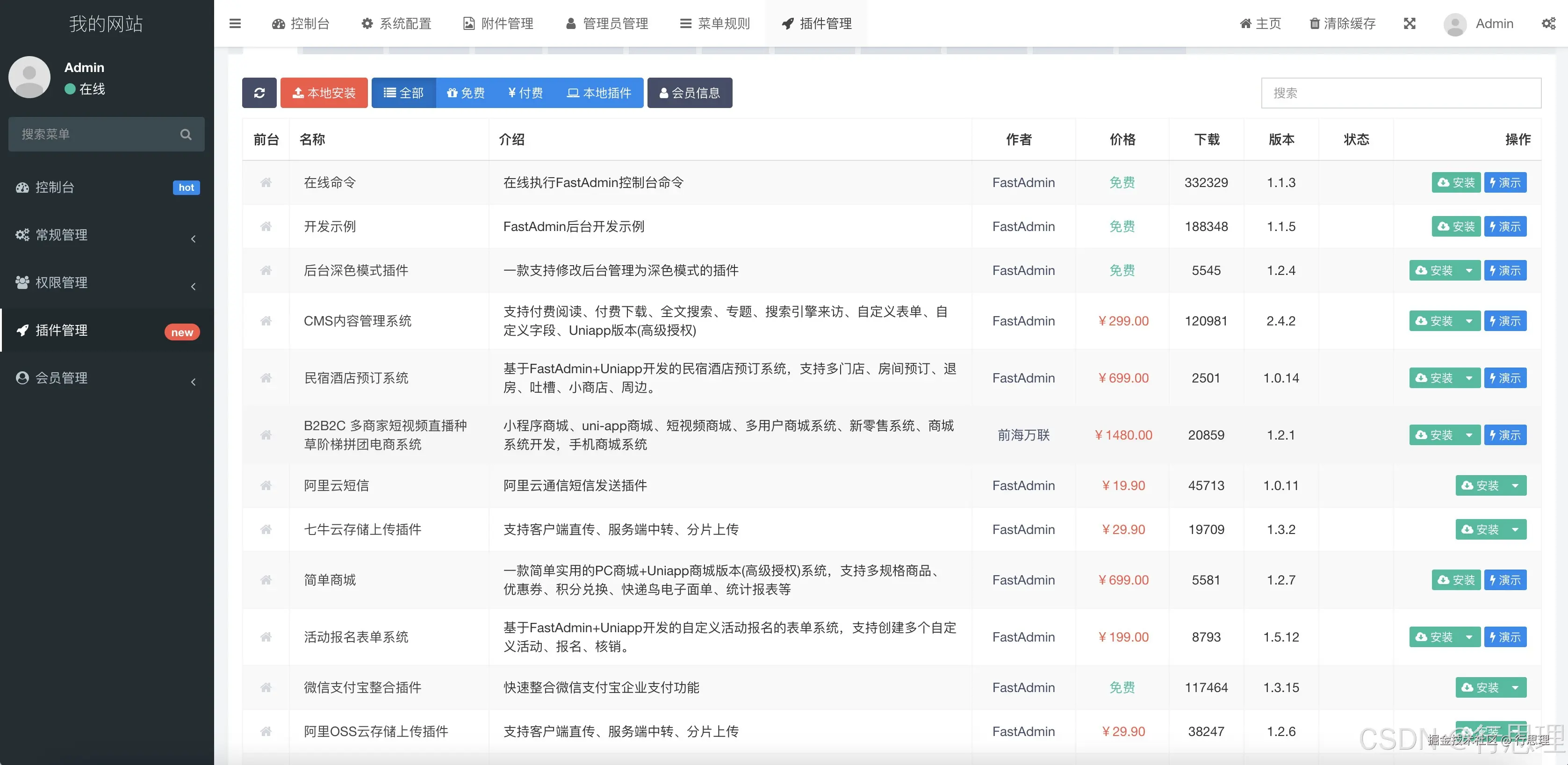Screen dimensions: 1568x765
Task: Click home icon in 在线命令 row
Action: point(266,182)
